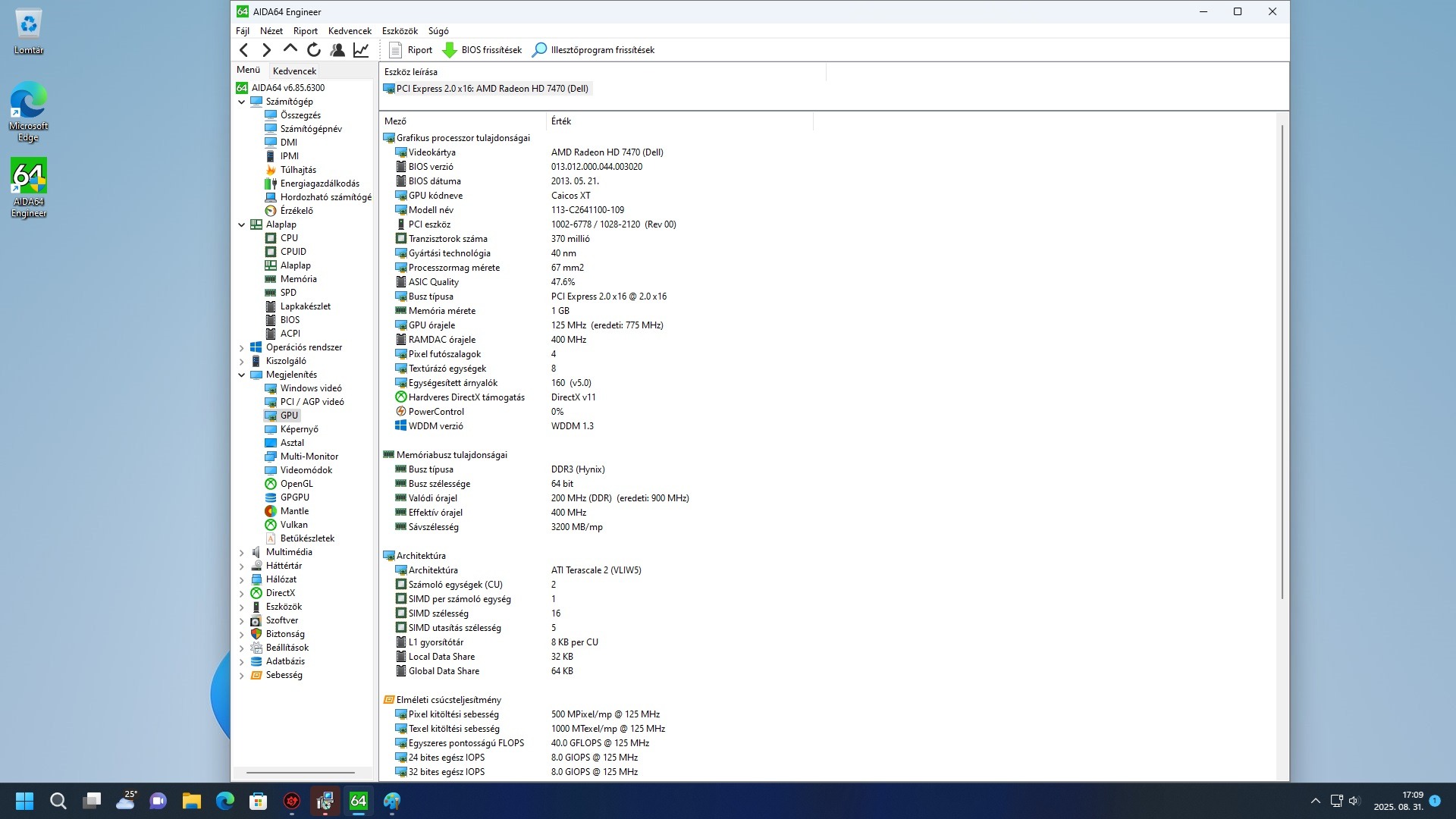Open the graph chart toolbar icon
Screen dimensions: 1456x819
(x=361, y=50)
